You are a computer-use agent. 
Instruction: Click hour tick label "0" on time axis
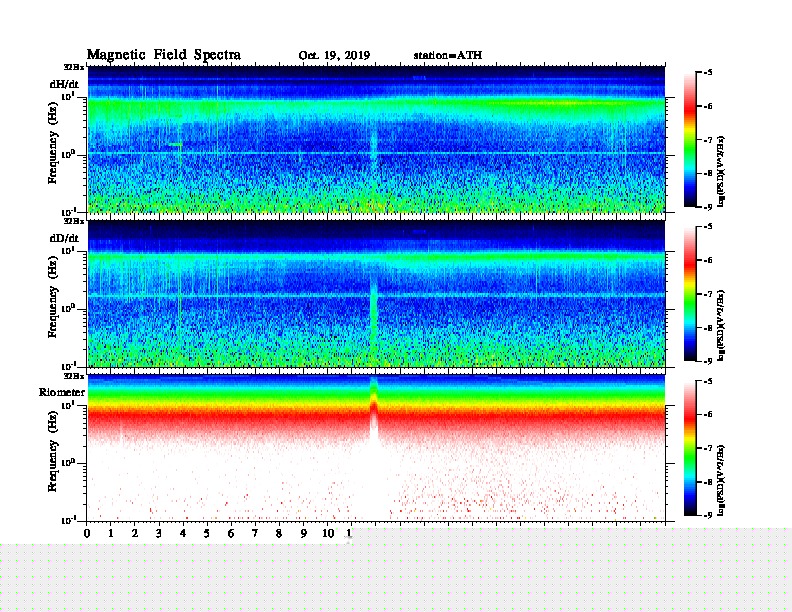pyautogui.click(x=87, y=534)
